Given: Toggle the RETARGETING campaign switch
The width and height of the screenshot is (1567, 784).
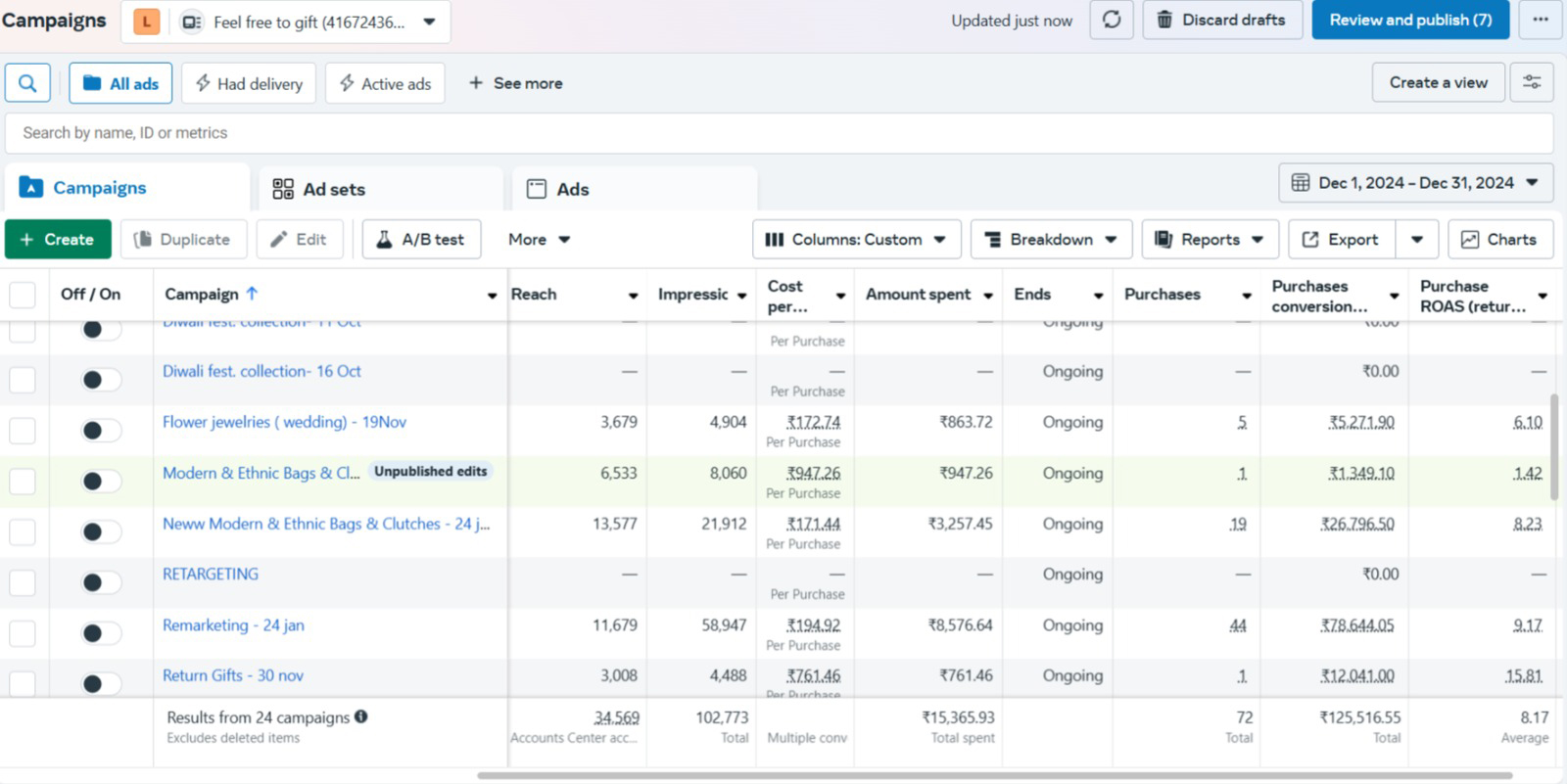Looking at the screenshot, I should 101,582.
